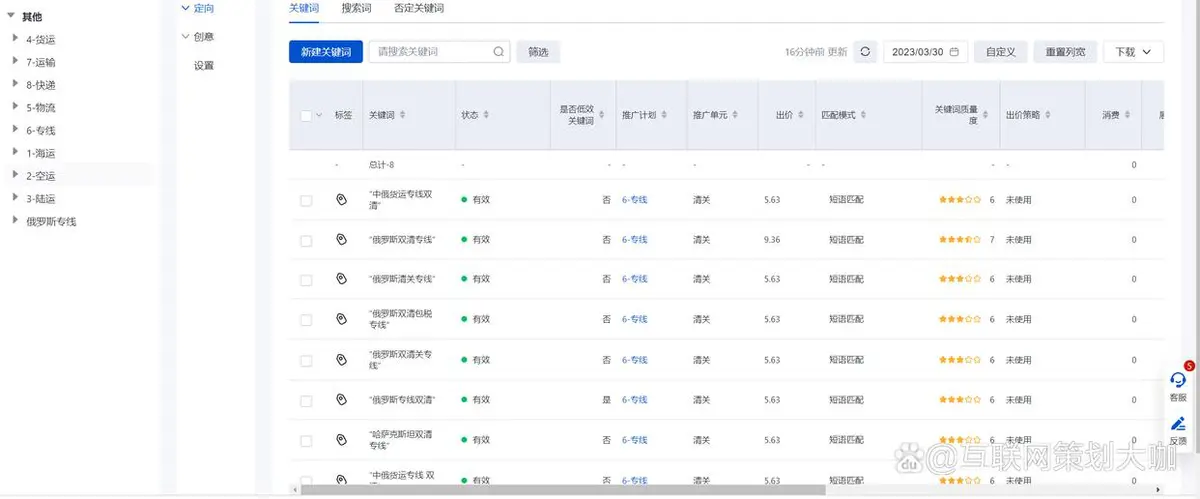Open the 下载 download dropdown
Viewport: 1200px width, 499px height.
pyautogui.click(x=1133, y=52)
